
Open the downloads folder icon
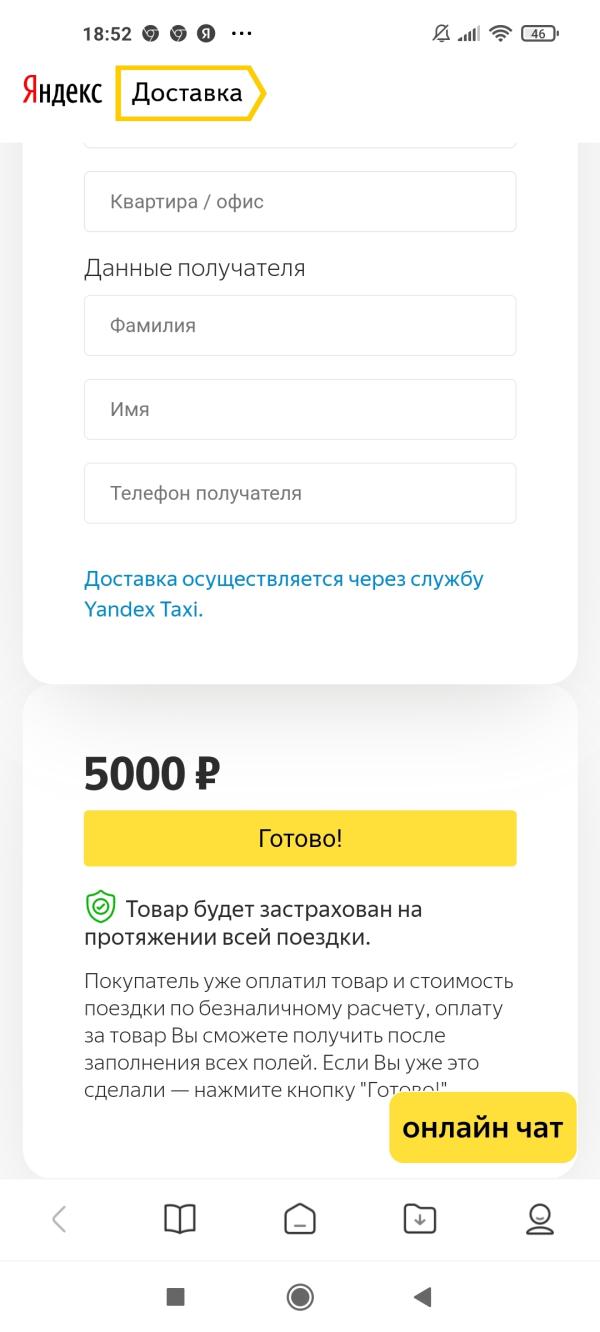click(420, 1218)
